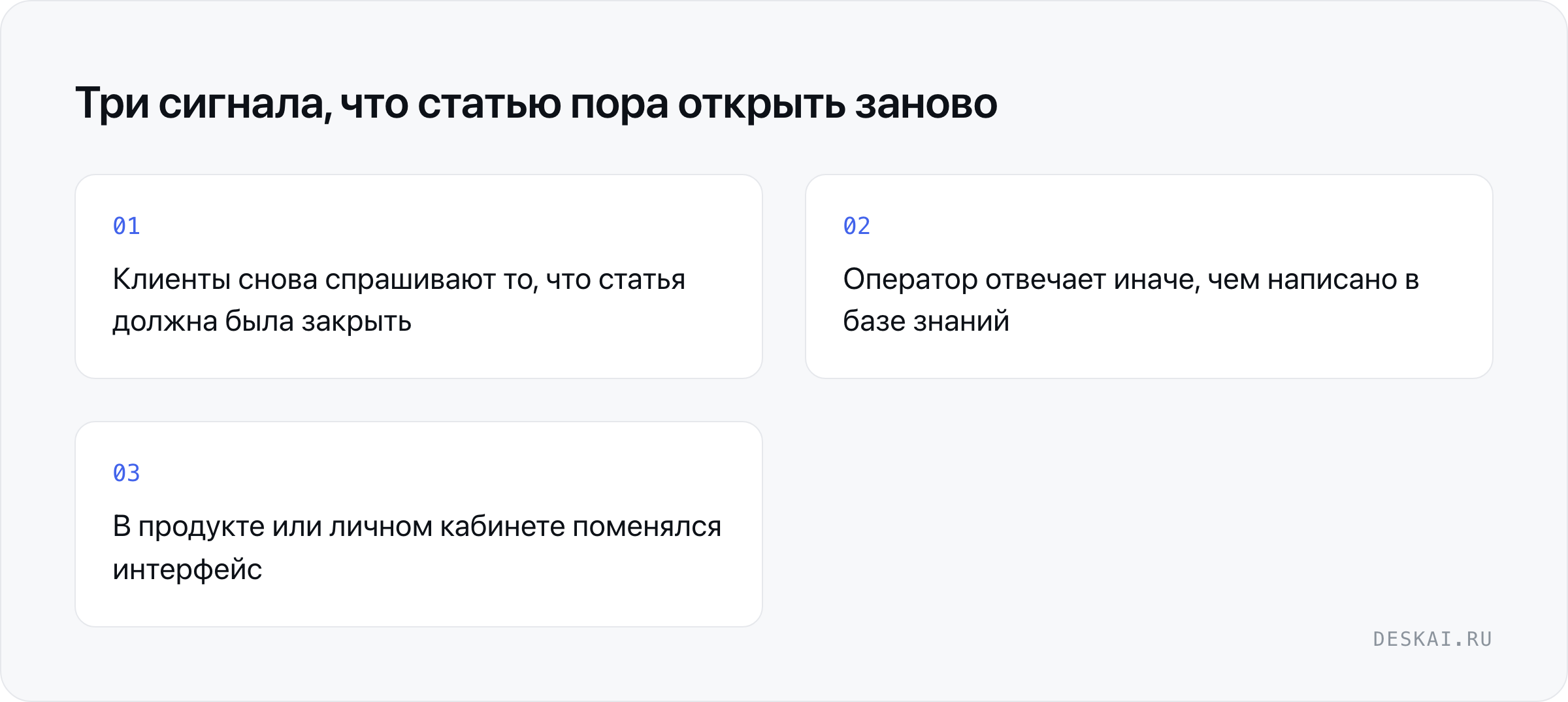Select the blue number label 02

pyautogui.click(x=857, y=226)
